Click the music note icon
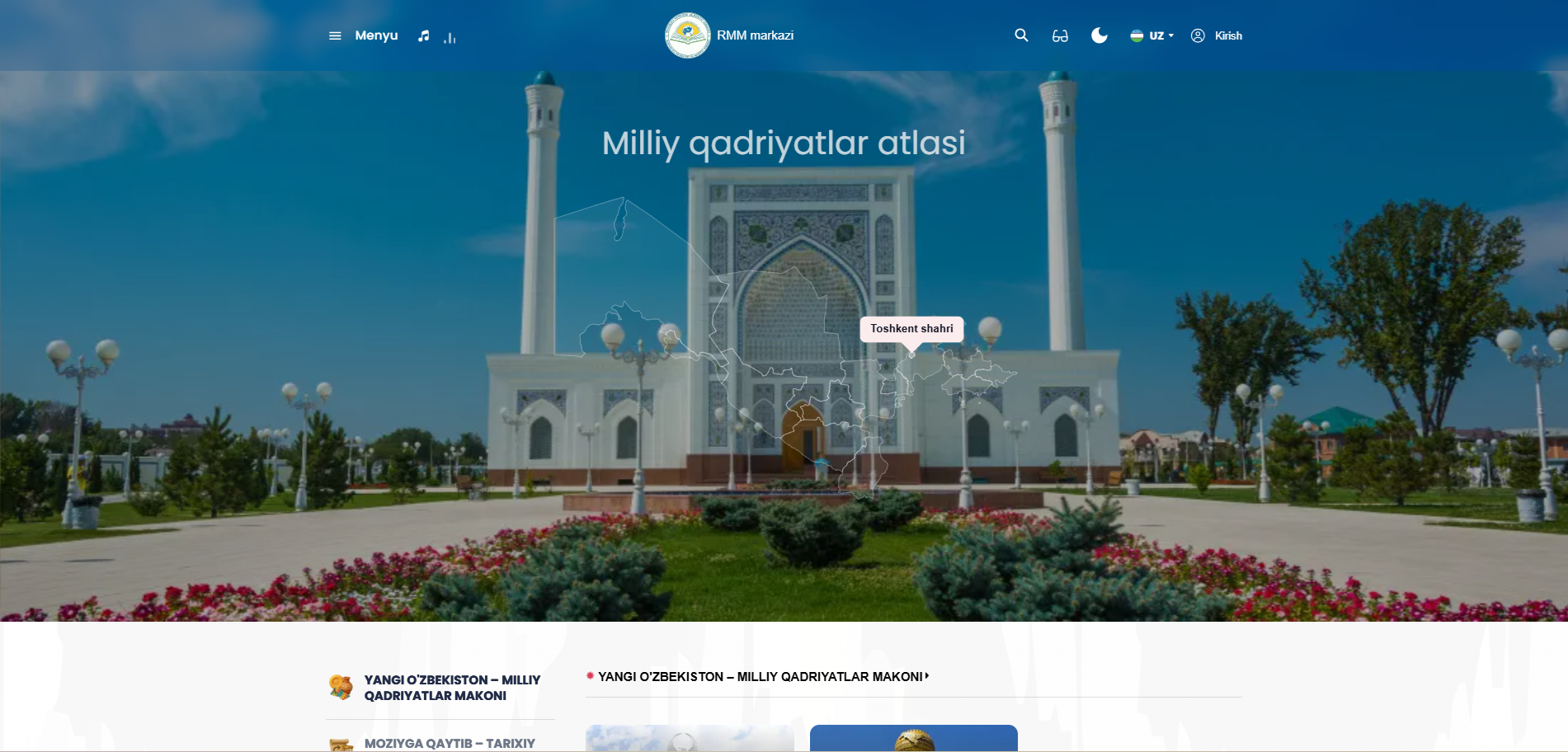Viewport: 1568px width, 752px height. tap(423, 35)
